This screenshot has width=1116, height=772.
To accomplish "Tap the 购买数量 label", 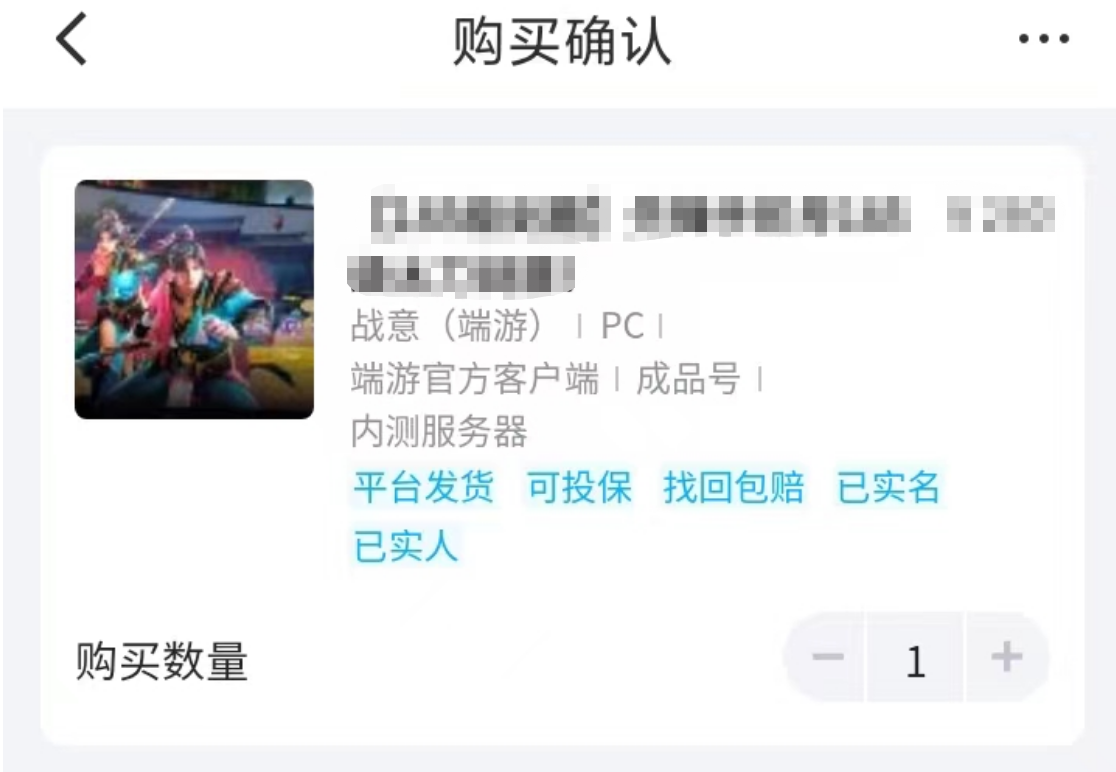I will point(162,661).
